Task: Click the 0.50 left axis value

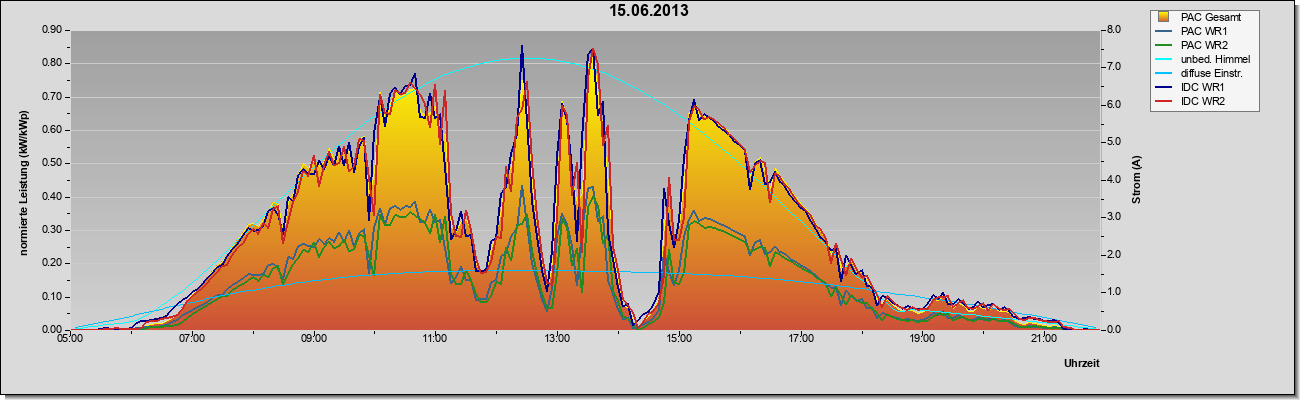Action: [52, 163]
